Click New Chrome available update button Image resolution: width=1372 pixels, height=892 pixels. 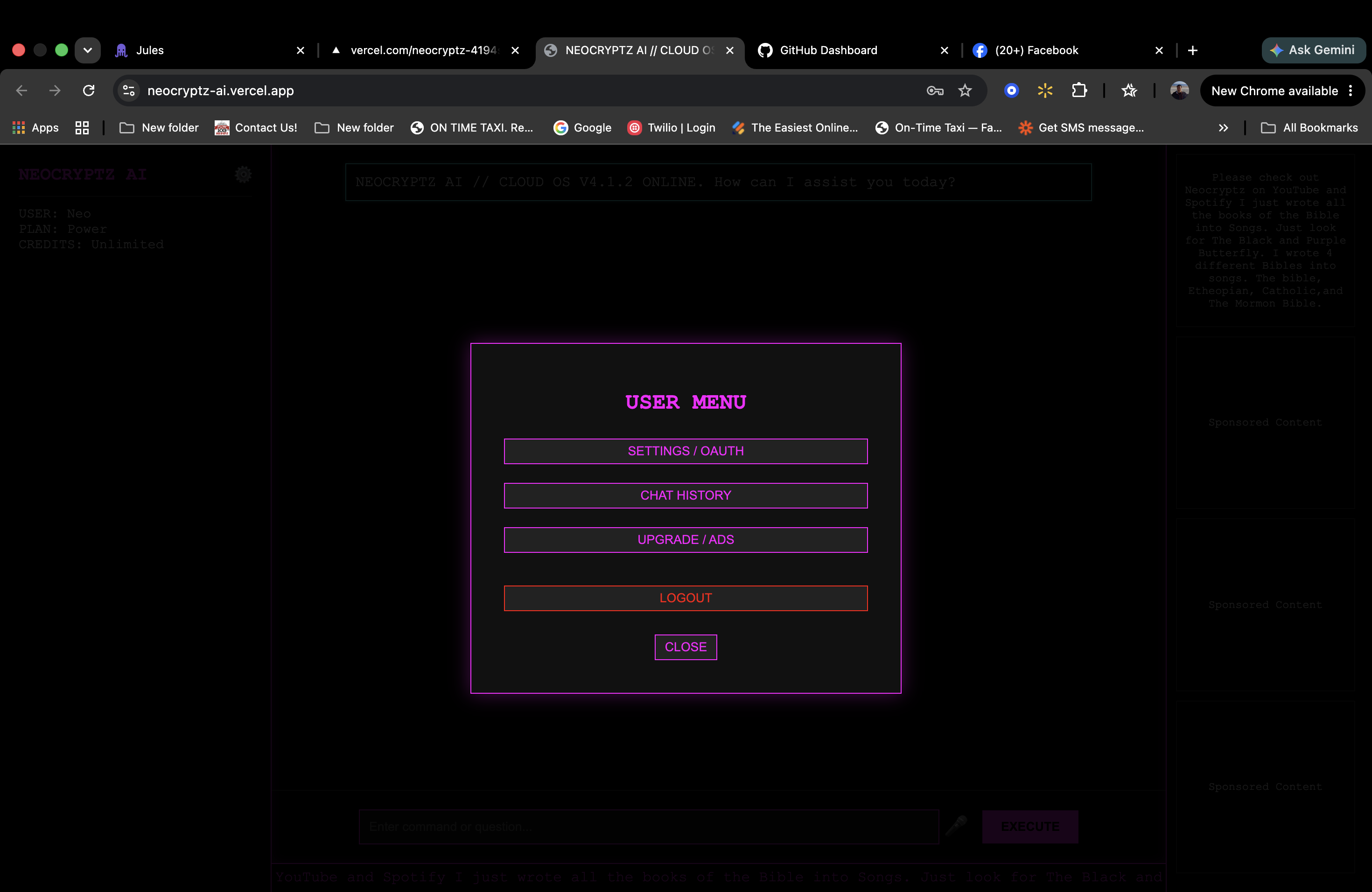[x=1274, y=91]
